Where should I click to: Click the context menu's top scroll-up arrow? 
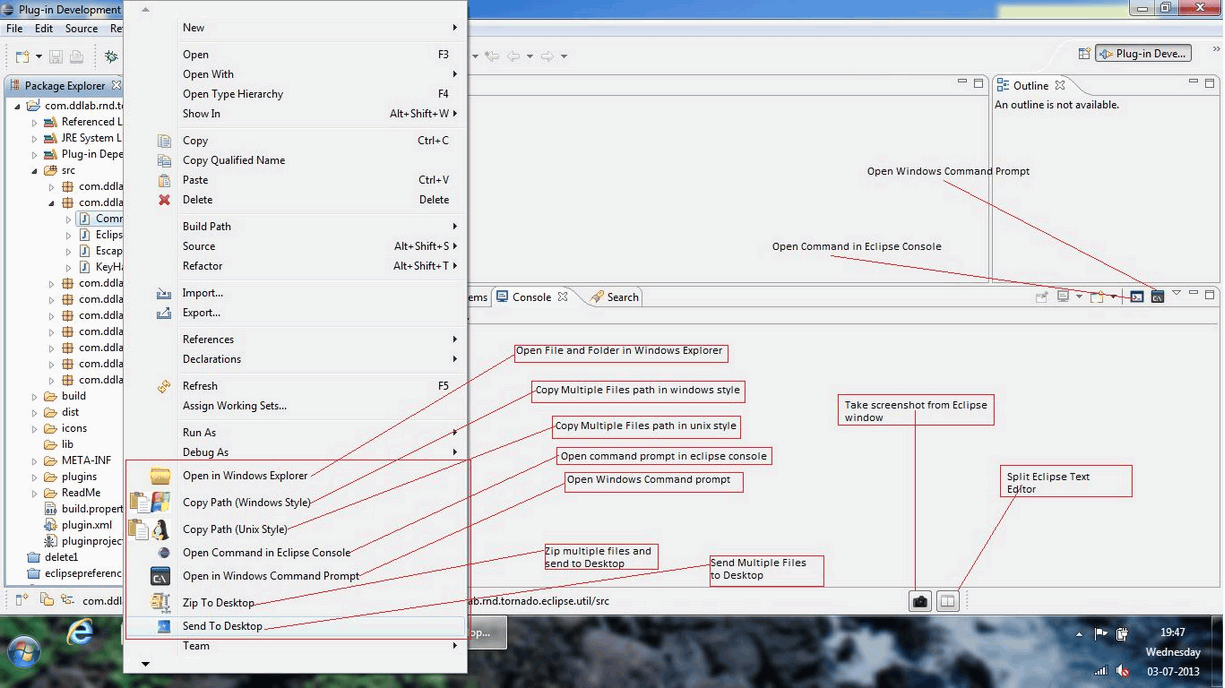coord(145,10)
